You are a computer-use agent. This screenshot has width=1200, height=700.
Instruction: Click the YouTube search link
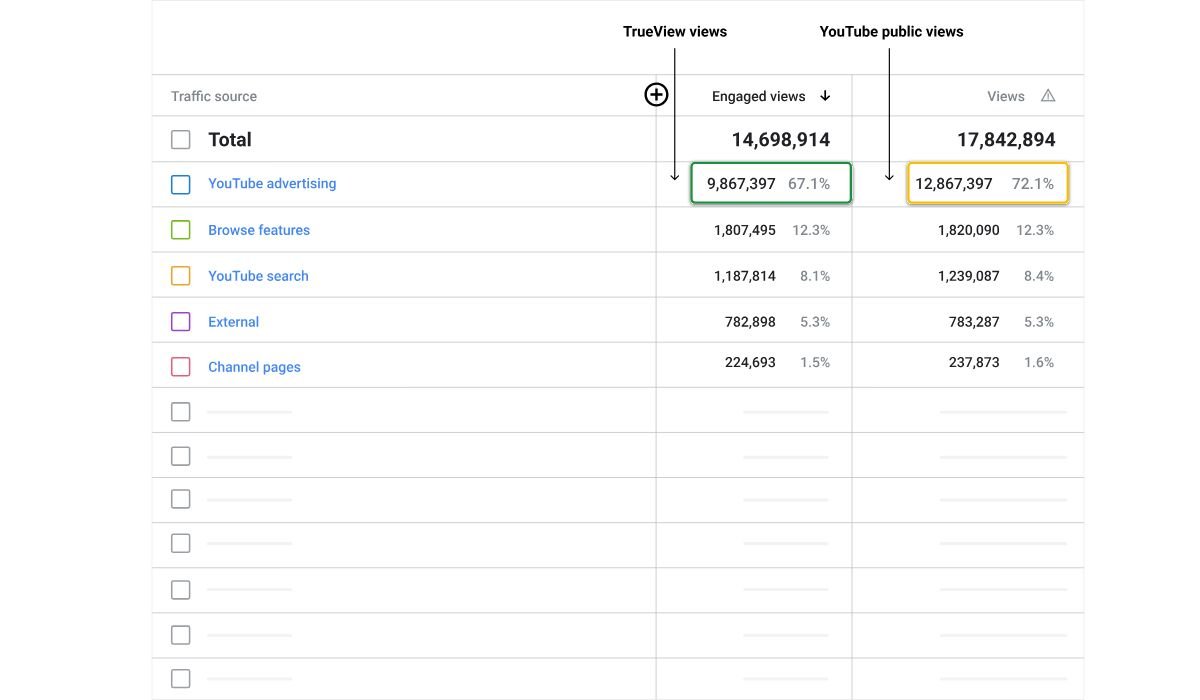click(258, 276)
